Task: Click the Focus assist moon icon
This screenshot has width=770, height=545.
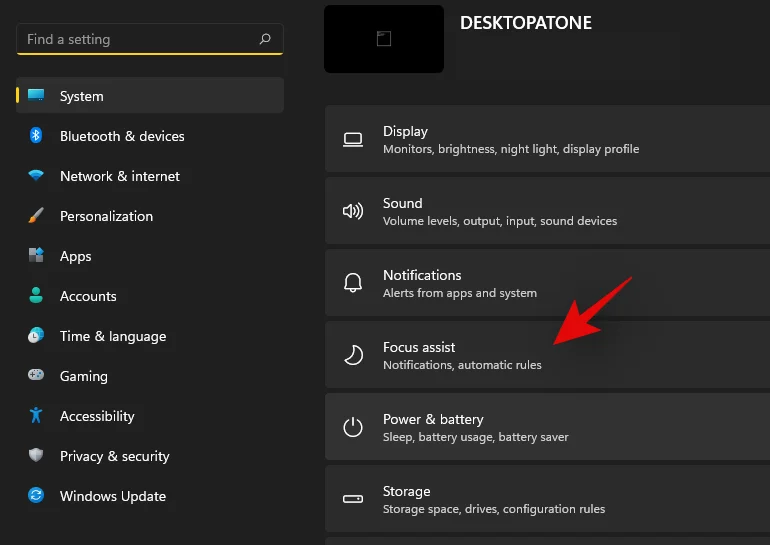Action: (353, 355)
